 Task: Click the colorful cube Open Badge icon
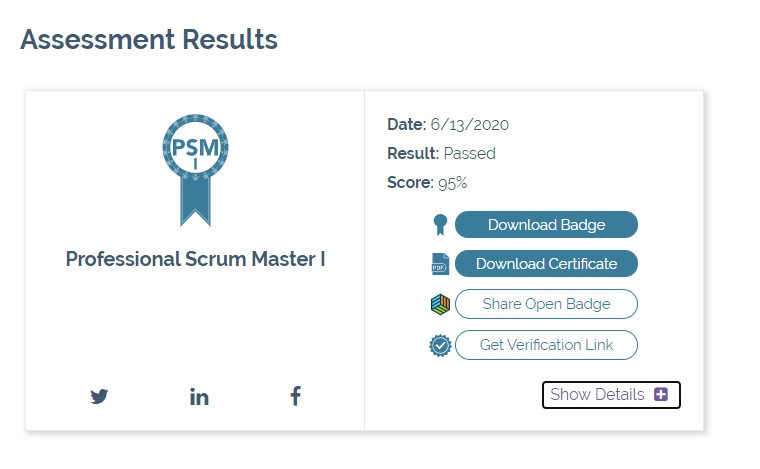pos(440,304)
